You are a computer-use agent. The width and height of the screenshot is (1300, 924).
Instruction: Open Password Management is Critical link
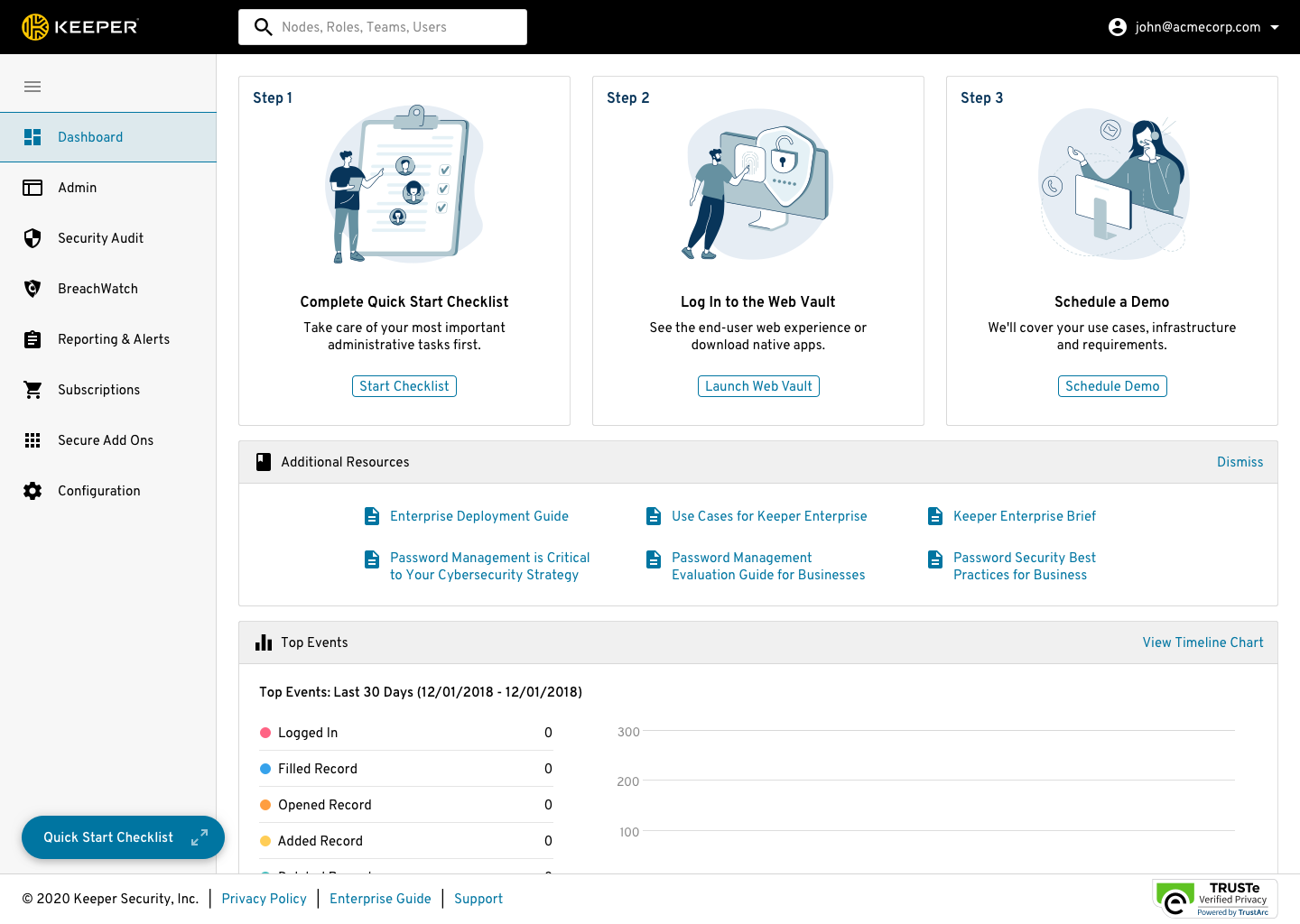coord(490,566)
